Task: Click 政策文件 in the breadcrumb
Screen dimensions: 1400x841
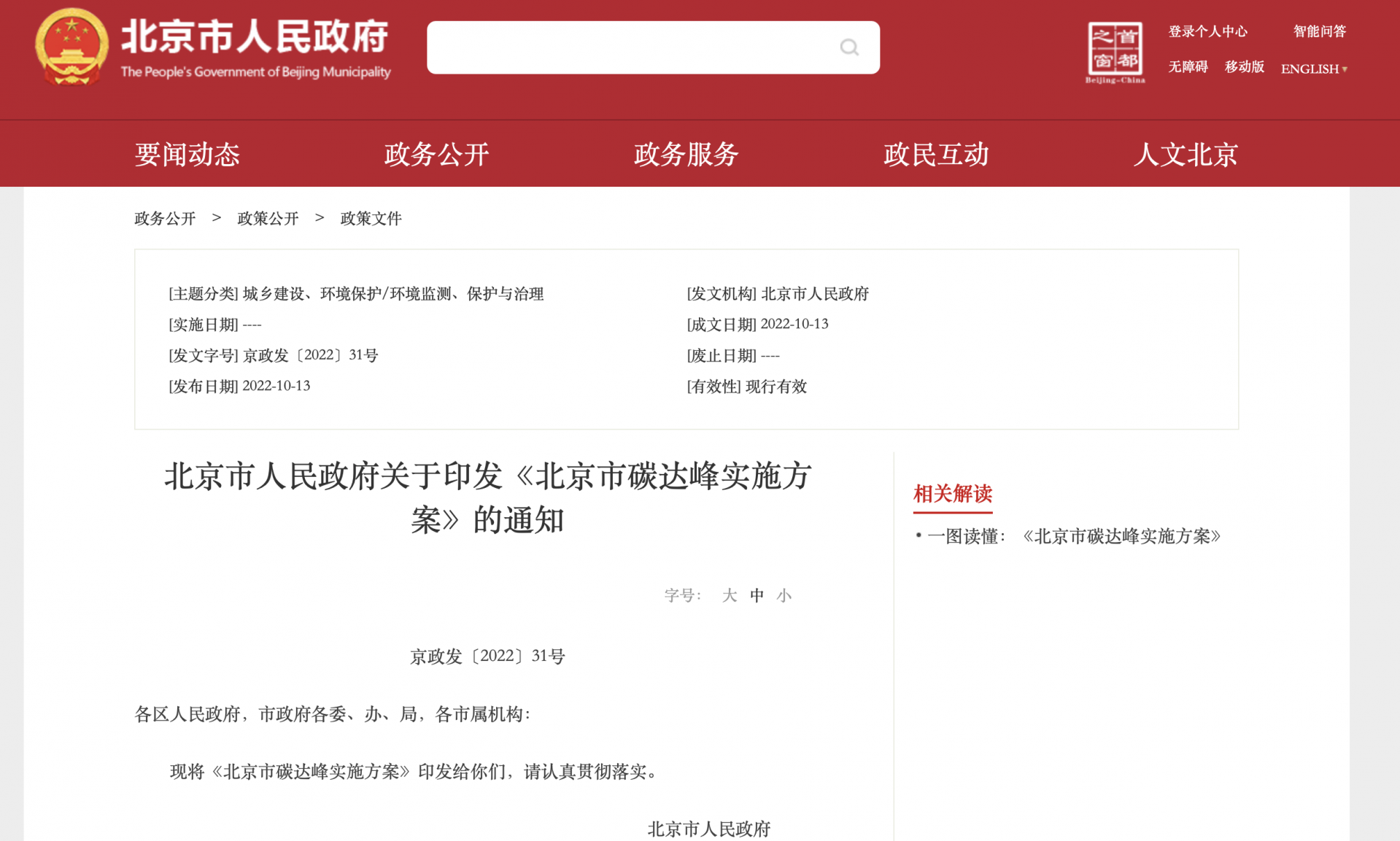Action: [x=371, y=218]
